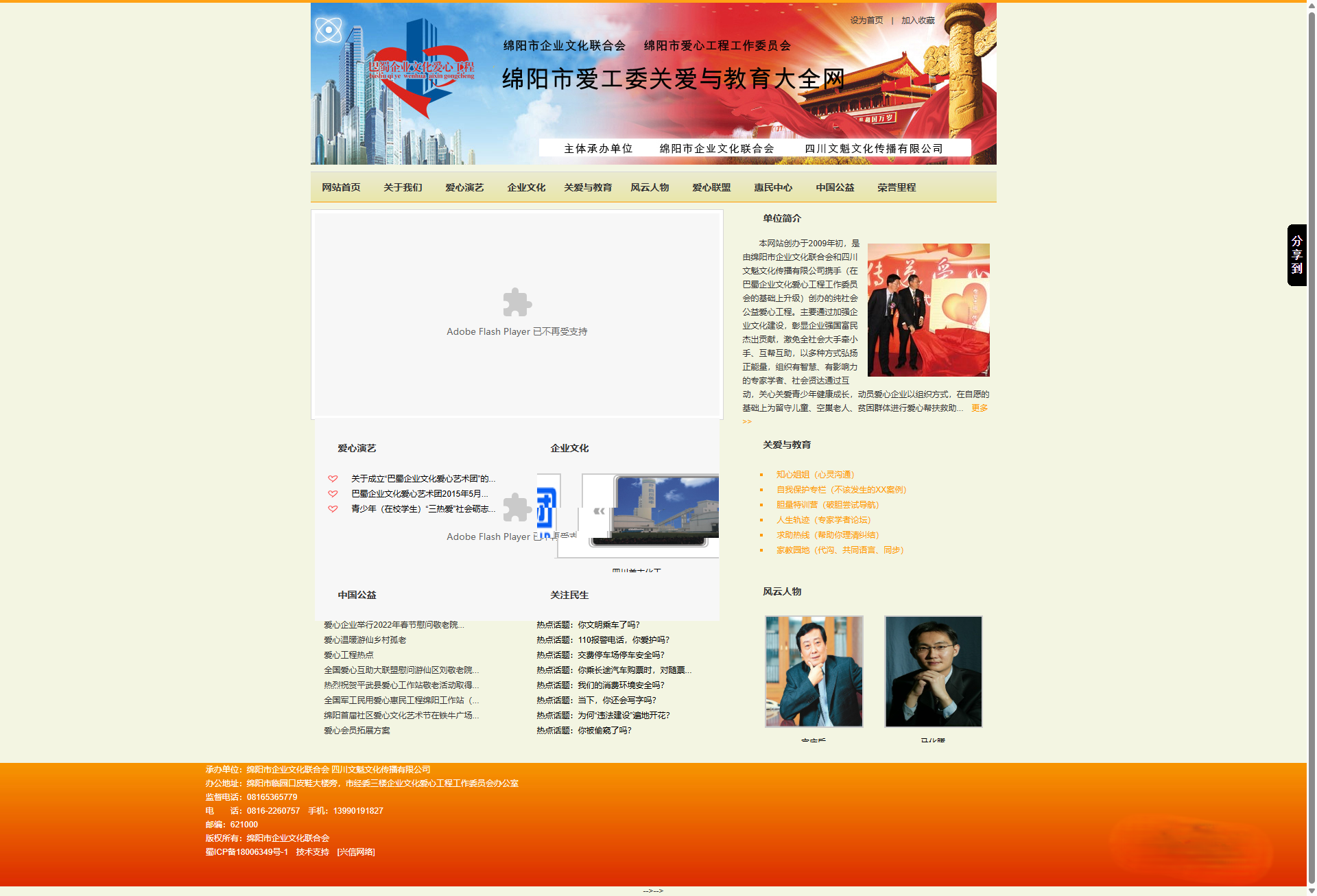Open article 巴蜀企业文化爱心艺术团2015年5月...
Viewport: 1317px width, 896px height.
click(420, 494)
